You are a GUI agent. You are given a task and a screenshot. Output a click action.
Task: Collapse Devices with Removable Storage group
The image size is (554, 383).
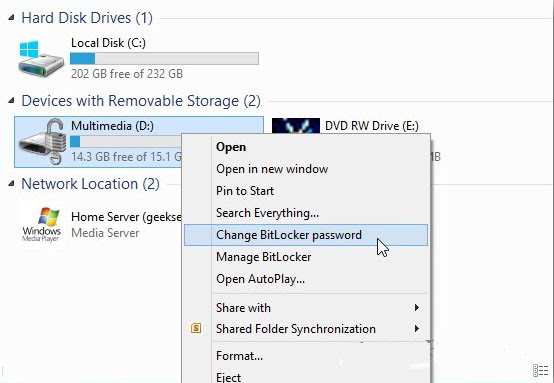pos(11,101)
